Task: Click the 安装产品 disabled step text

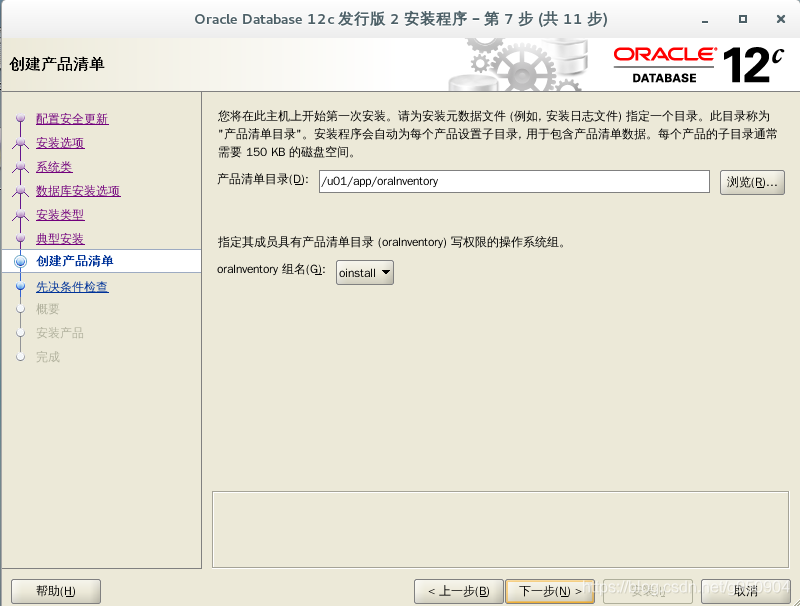Action: pos(60,333)
